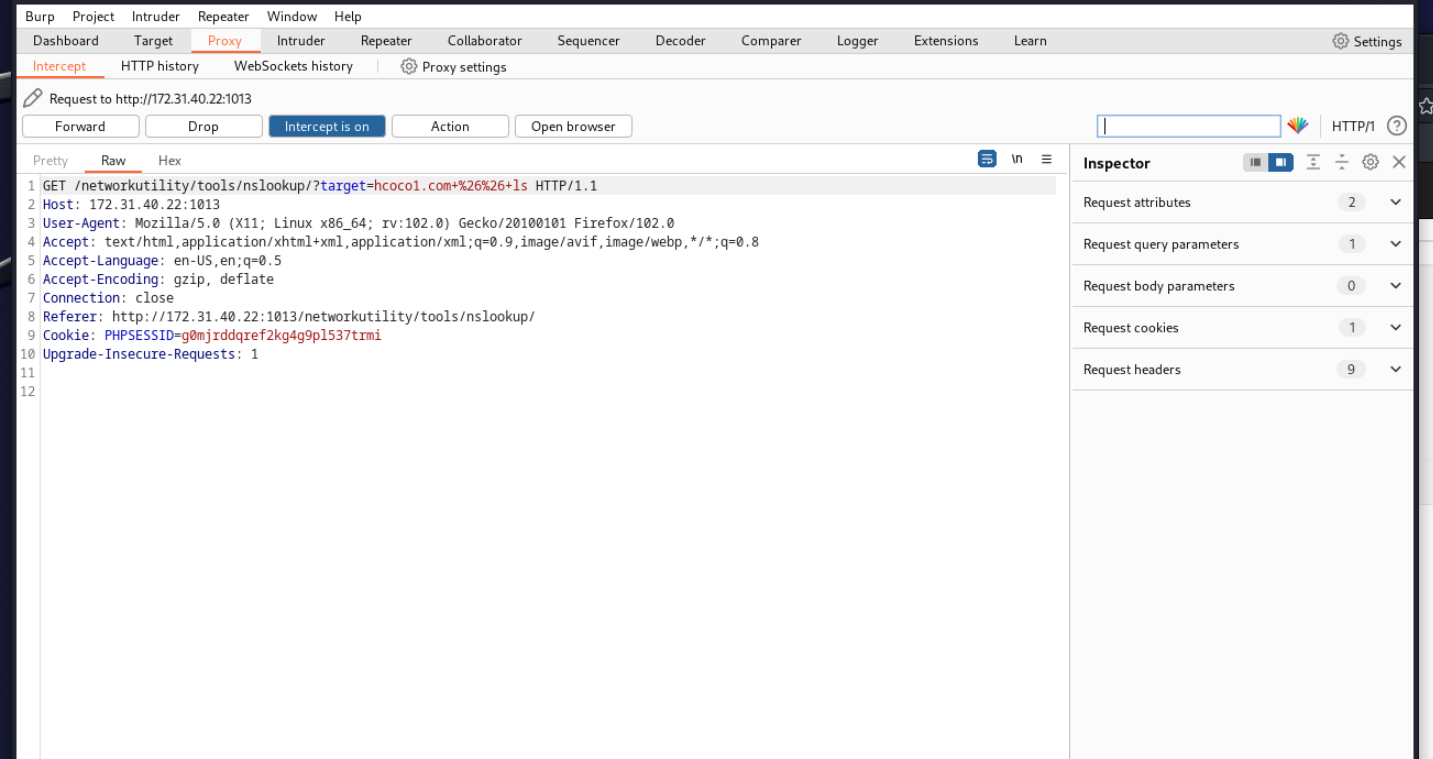Click the Upgrade-Insecure-Requests header line
The width and height of the screenshot is (1433, 759).
coord(150,354)
